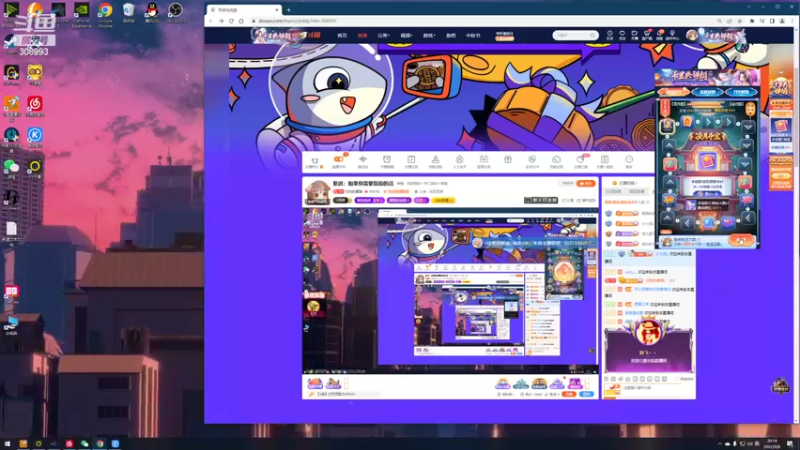Open the checkmark task icon in streamer toolbar
The width and height of the screenshot is (800, 450).
pos(411,160)
